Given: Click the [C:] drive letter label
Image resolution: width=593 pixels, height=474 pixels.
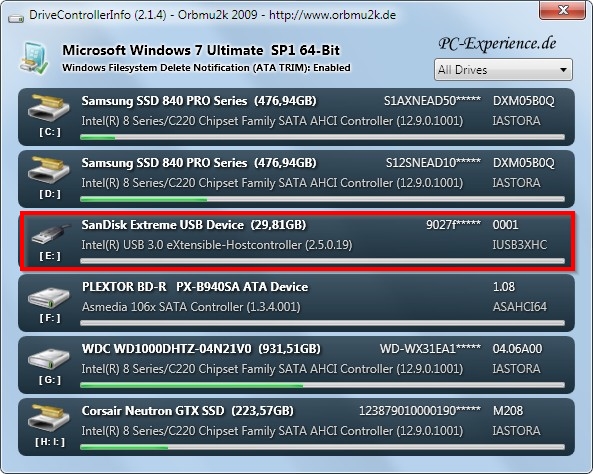Looking at the screenshot, I should coord(50,132).
